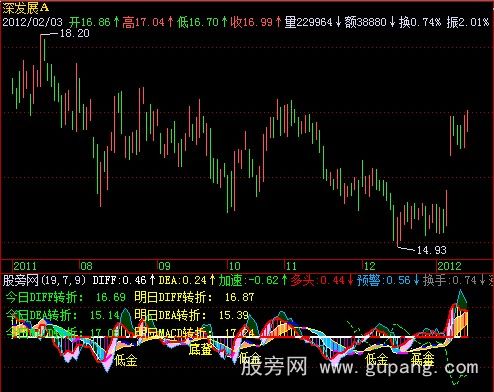Select the 换手:0.74 indicator value
This screenshot has height=392, width=494.
coord(450,280)
